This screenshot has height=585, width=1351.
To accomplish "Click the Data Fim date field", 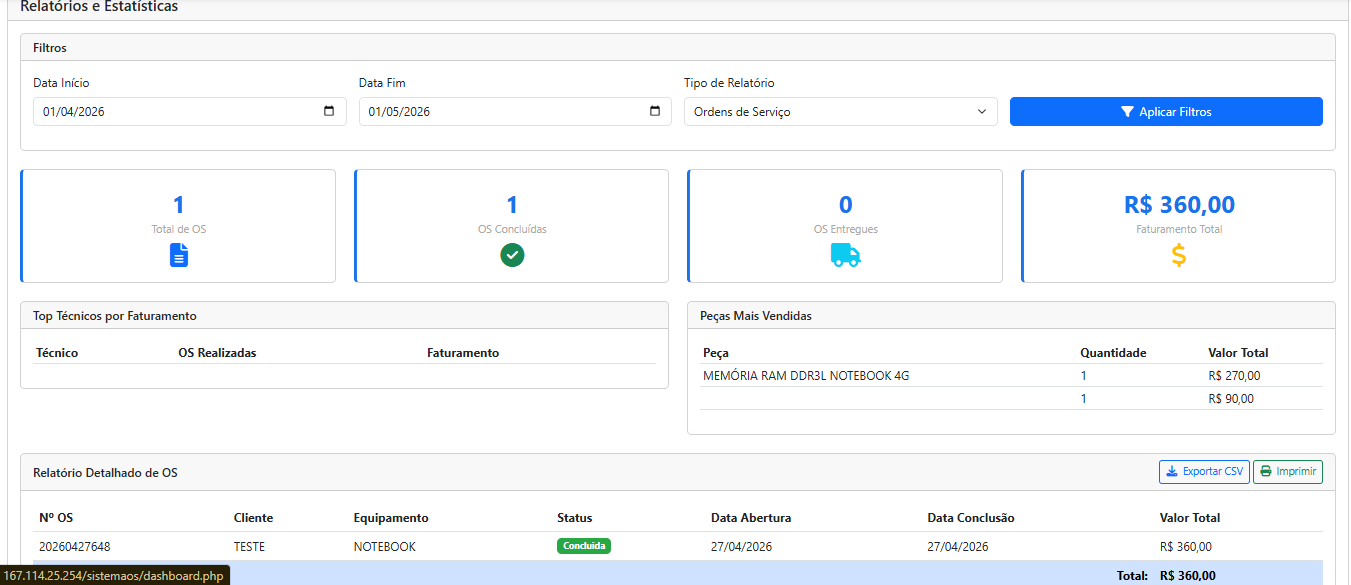I will (x=515, y=111).
